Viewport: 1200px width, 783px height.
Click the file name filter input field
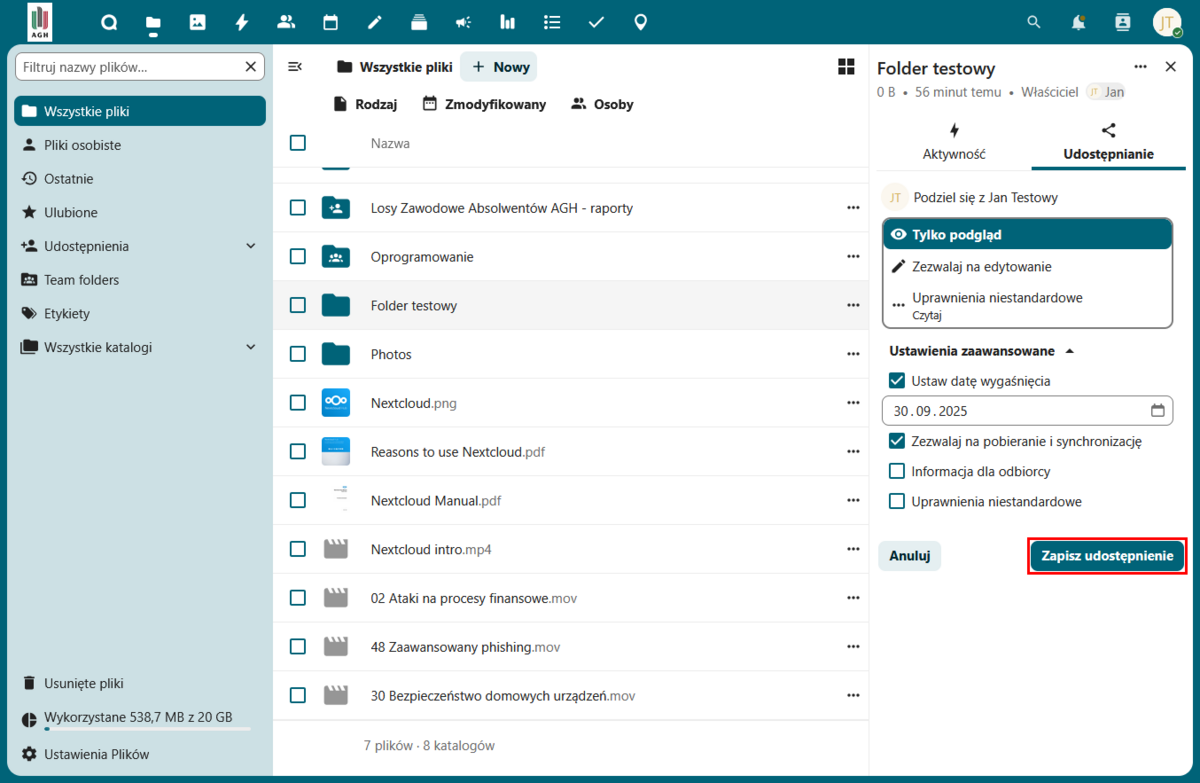128,67
